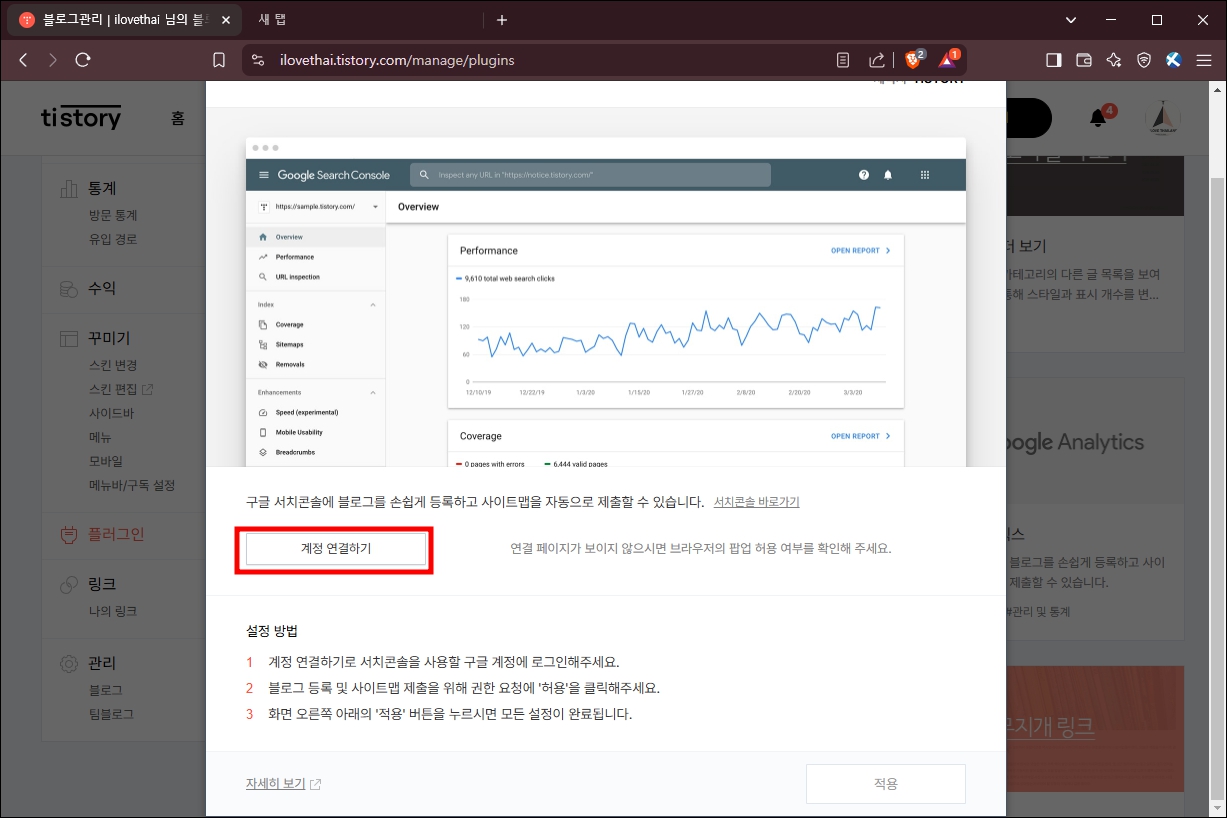Click the 통계 chart icon in sidebar
Image resolution: width=1227 pixels, height=818 pixels.
69,188
